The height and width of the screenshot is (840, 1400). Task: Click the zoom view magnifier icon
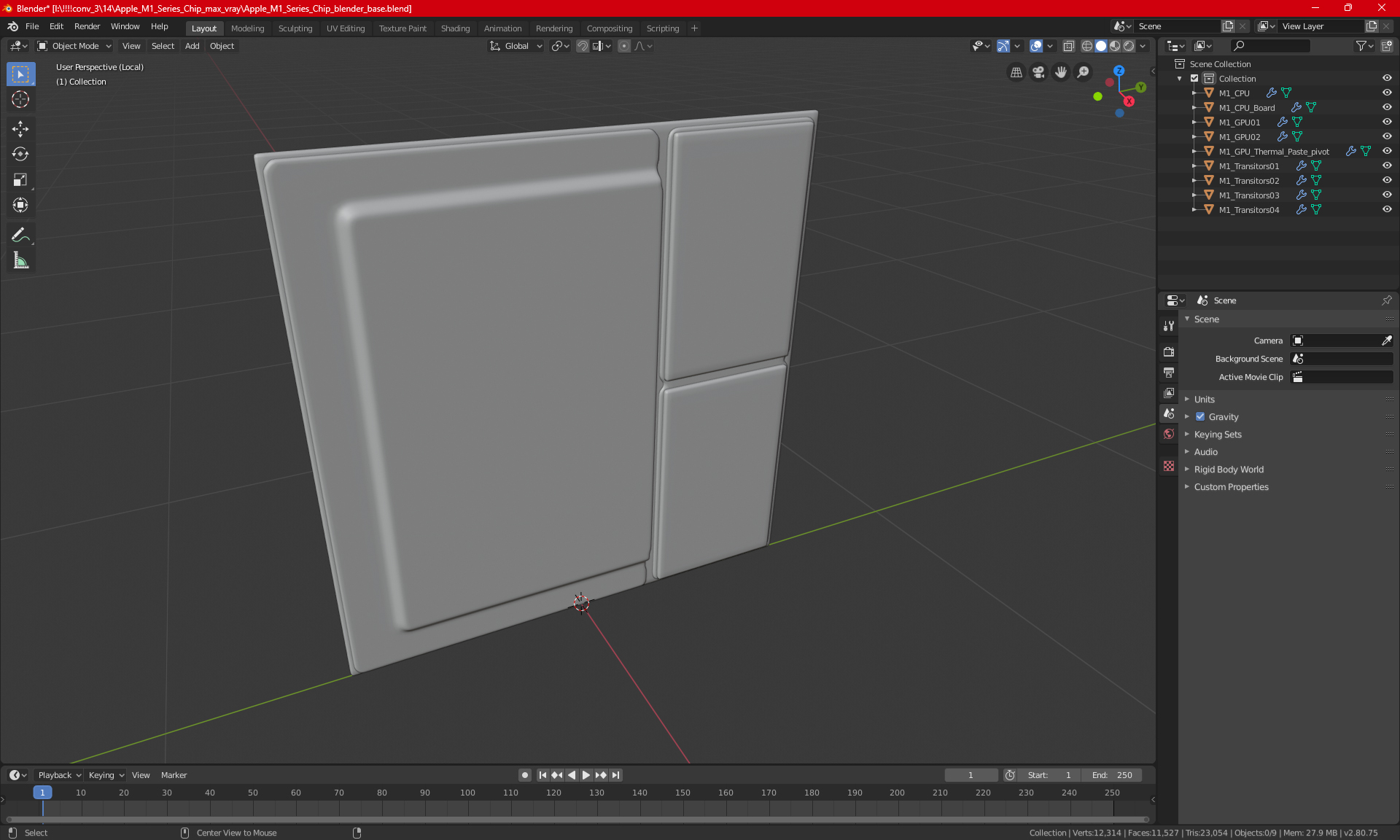[1084, 72]
